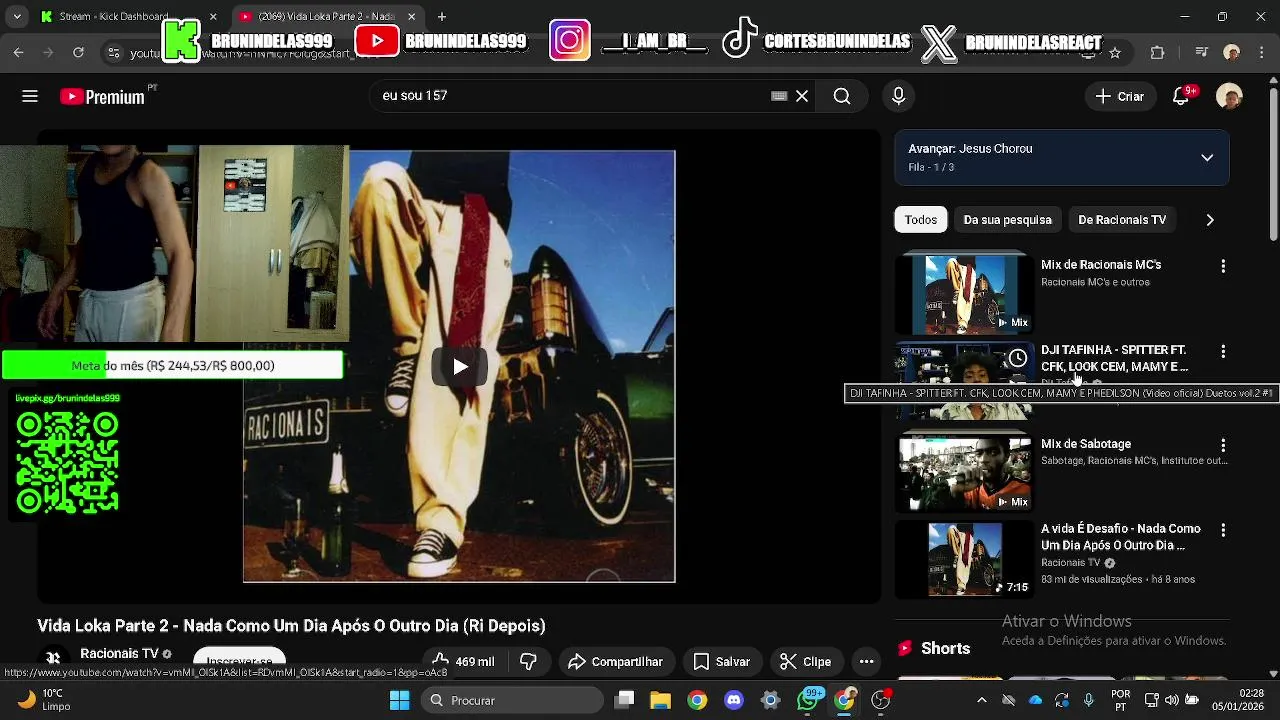1280x720 pixels.
Task: Open YouTube notifications bell
Action: click(1181, 96)
